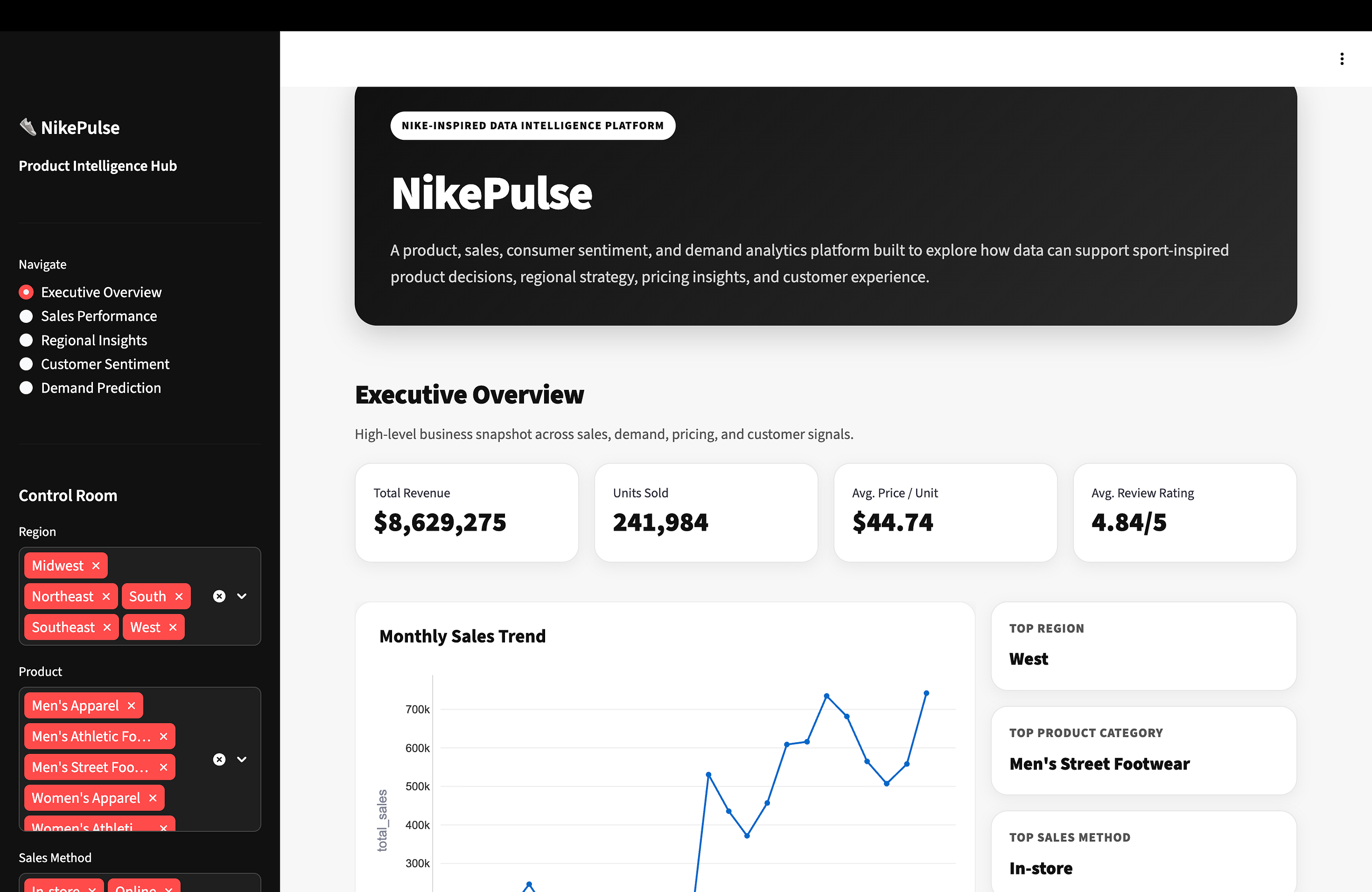Select the Executive Overview radio option

point(26,292)
